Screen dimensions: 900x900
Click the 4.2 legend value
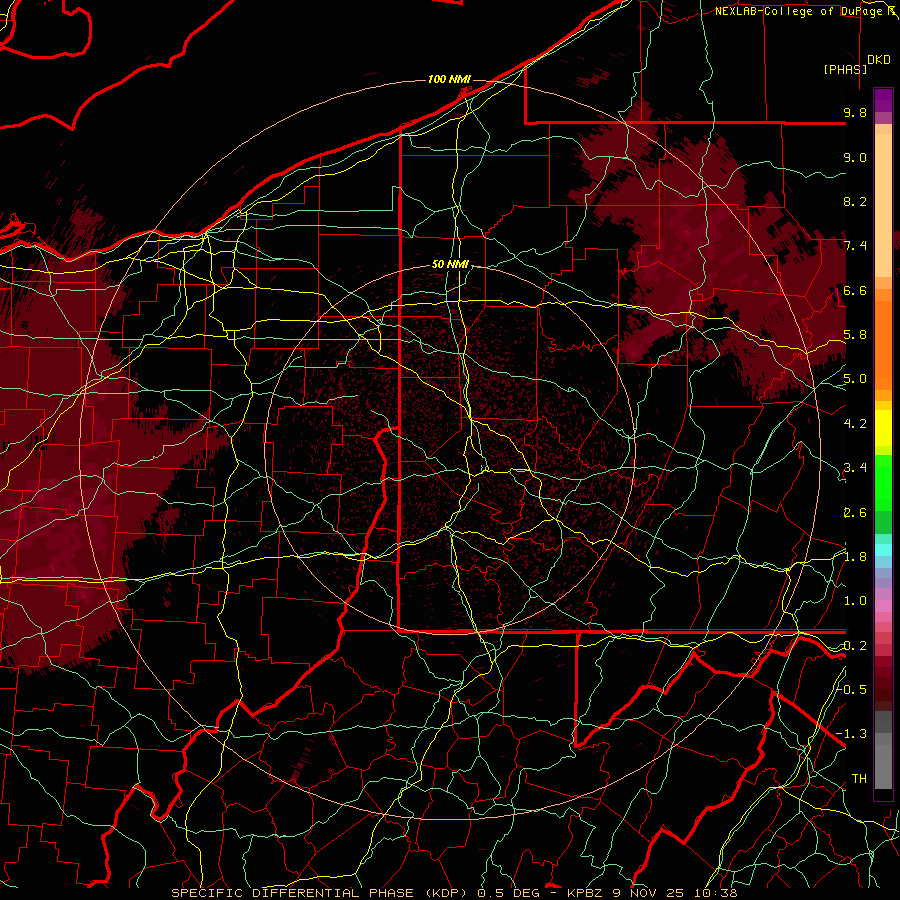click(855, 424)
